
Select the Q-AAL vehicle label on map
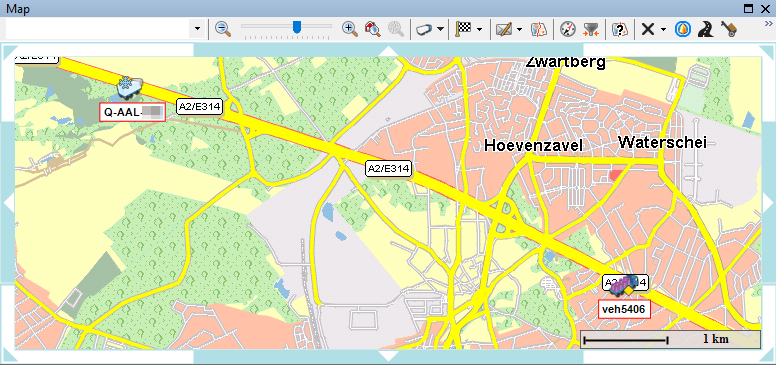click(x=132, y=112)
